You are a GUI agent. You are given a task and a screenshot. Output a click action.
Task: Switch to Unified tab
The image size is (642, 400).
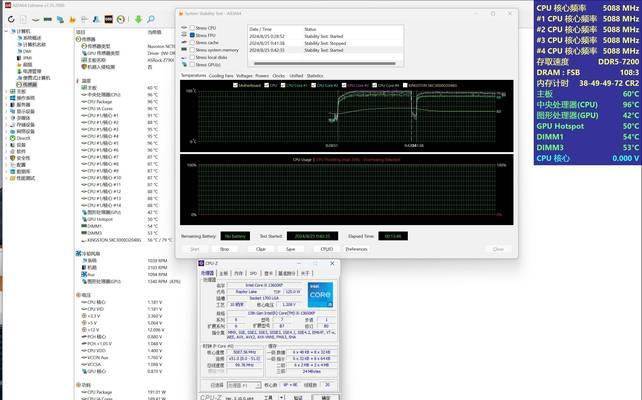pyautogui.click(x=296, y=76)
